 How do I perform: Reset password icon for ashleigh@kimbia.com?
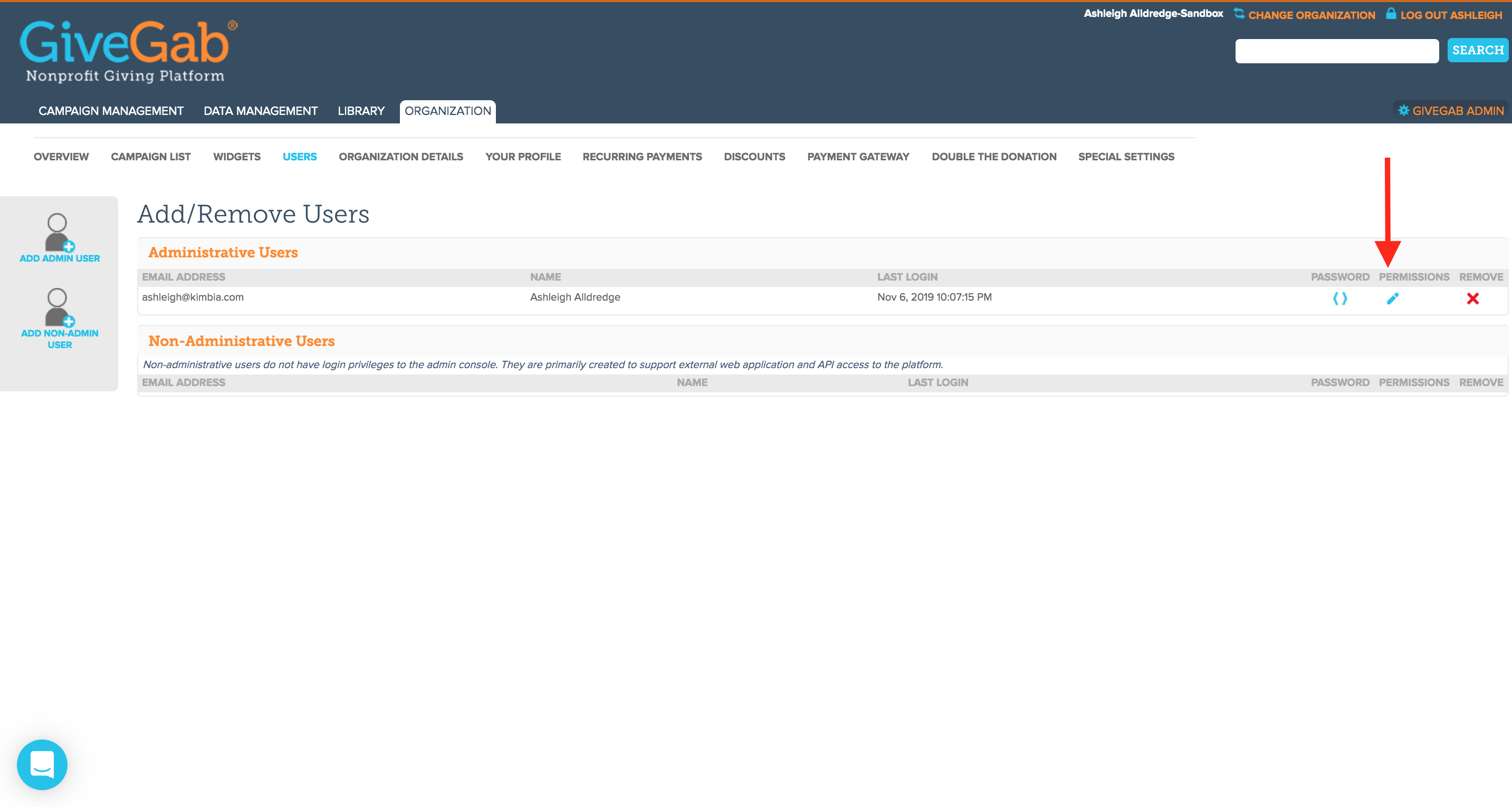tap(1339, 299)
